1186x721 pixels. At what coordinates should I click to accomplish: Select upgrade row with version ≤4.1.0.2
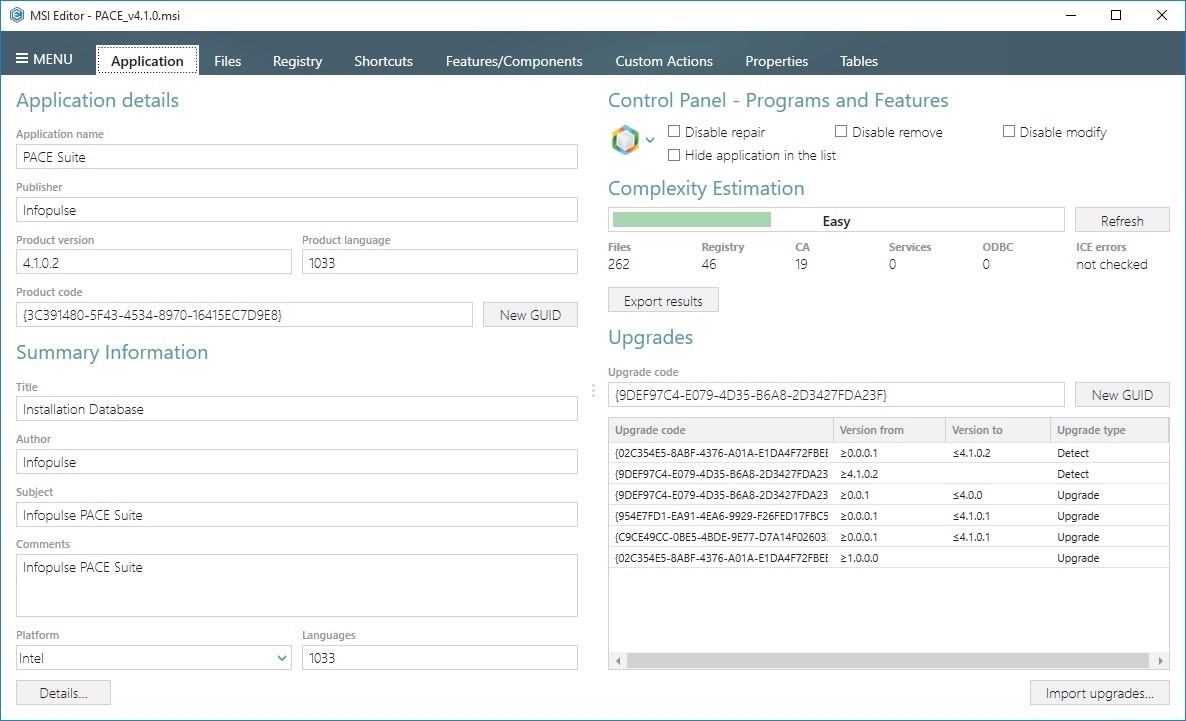[889, 452]
